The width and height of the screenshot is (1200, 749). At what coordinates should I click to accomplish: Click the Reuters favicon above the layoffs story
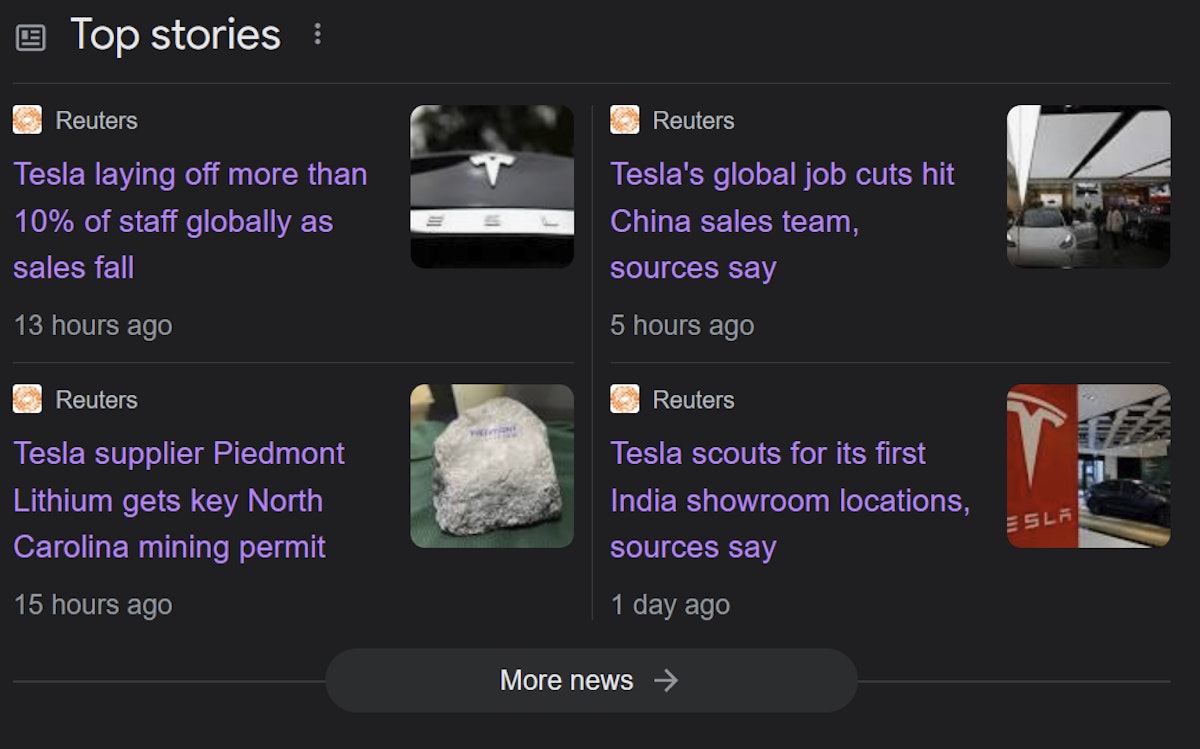[x=27, y=120]
